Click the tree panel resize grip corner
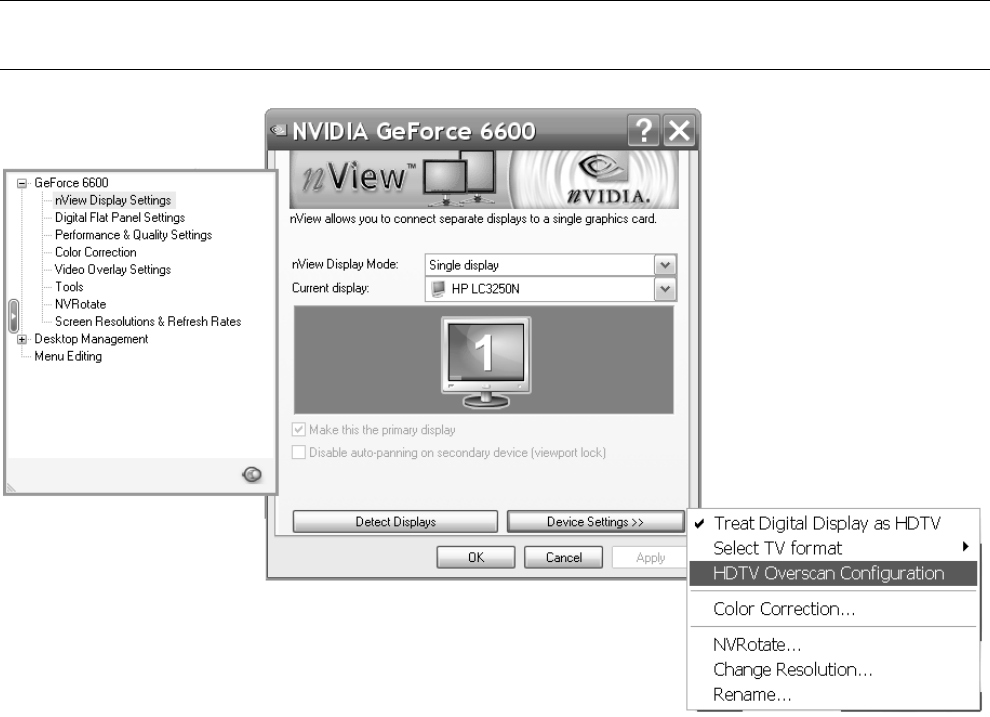This screenshot has height=717, width=990. 11,487
